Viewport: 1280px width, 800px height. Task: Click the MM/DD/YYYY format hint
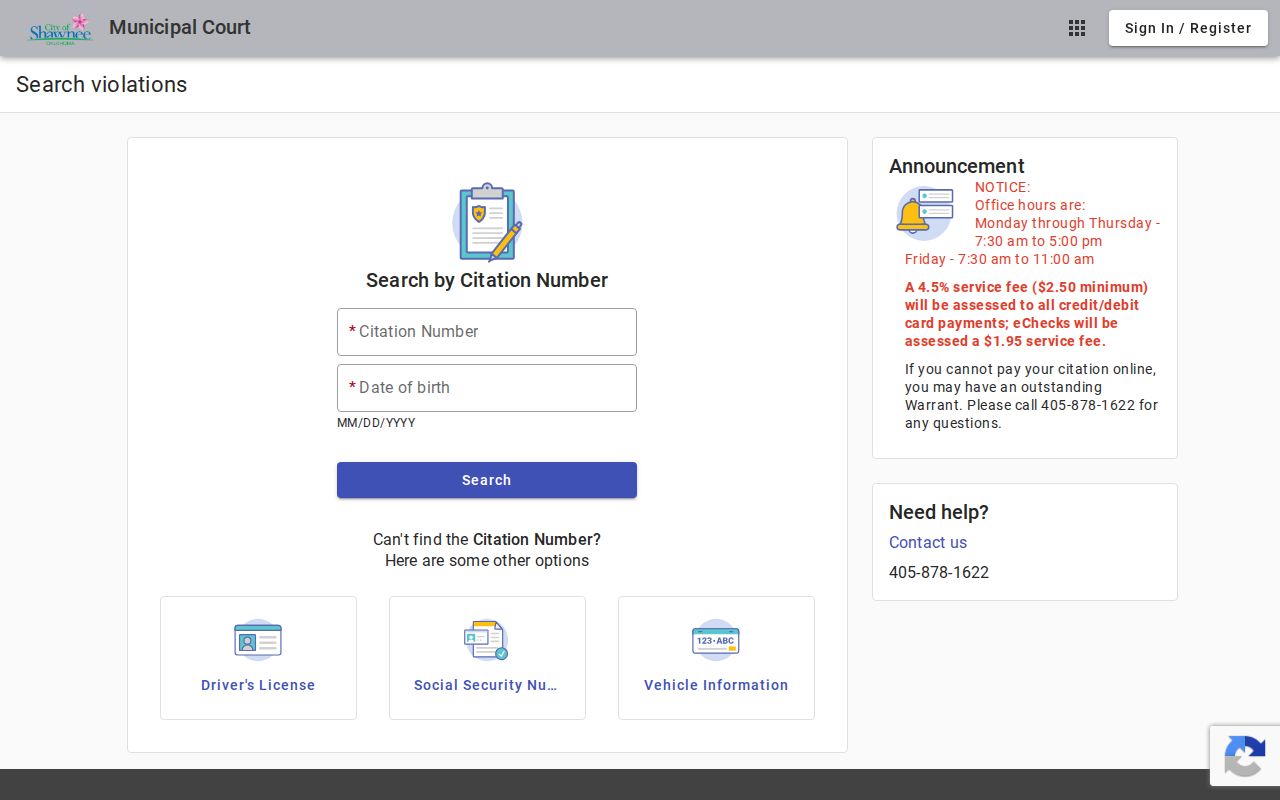376,423
